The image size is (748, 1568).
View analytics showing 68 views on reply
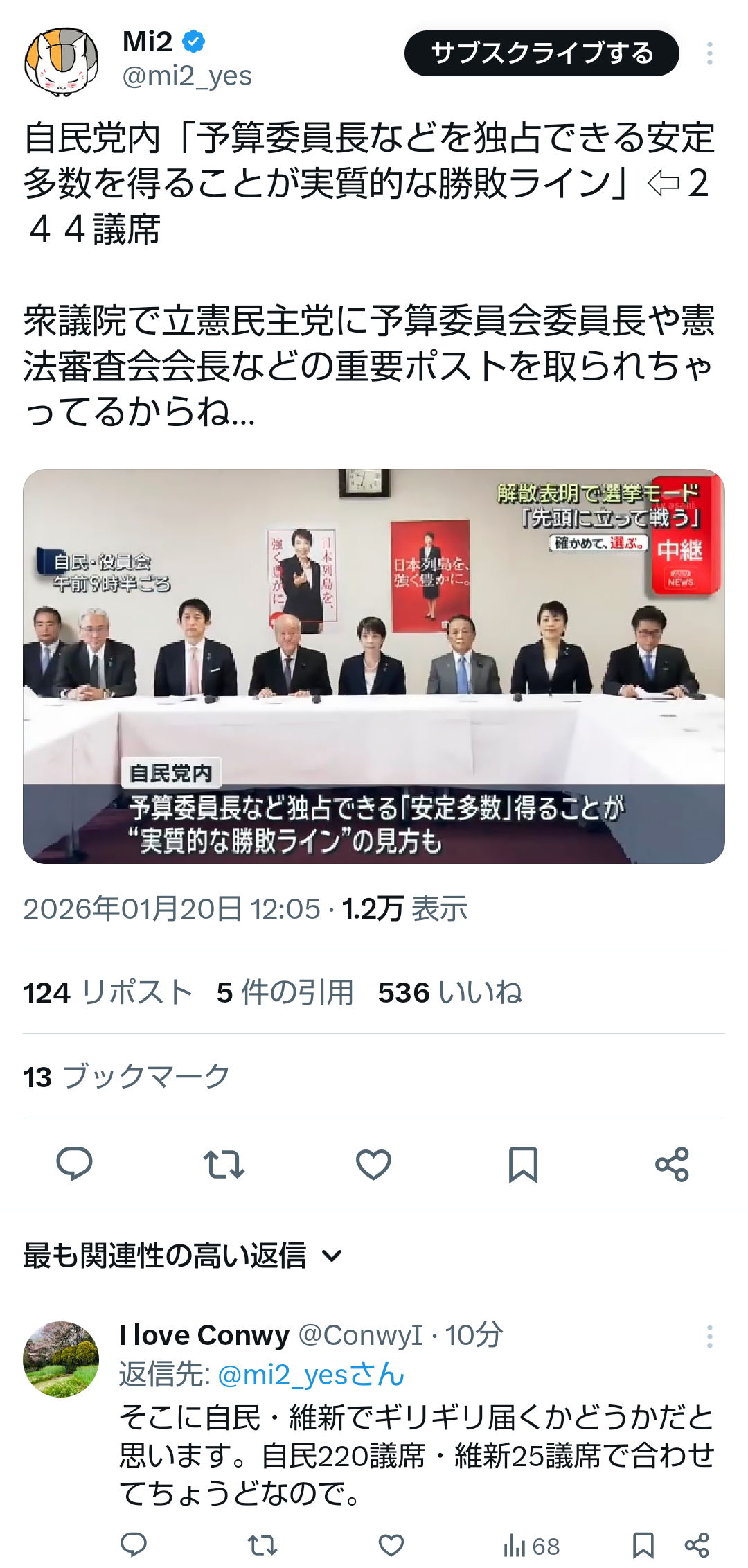click(x=531, y=1546)
